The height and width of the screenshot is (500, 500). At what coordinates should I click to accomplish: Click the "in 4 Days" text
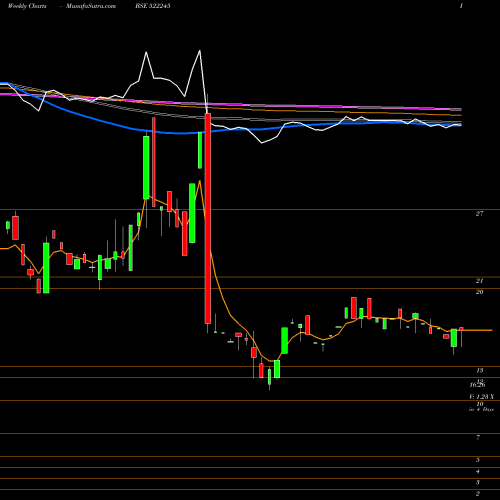tap(481, 409)
